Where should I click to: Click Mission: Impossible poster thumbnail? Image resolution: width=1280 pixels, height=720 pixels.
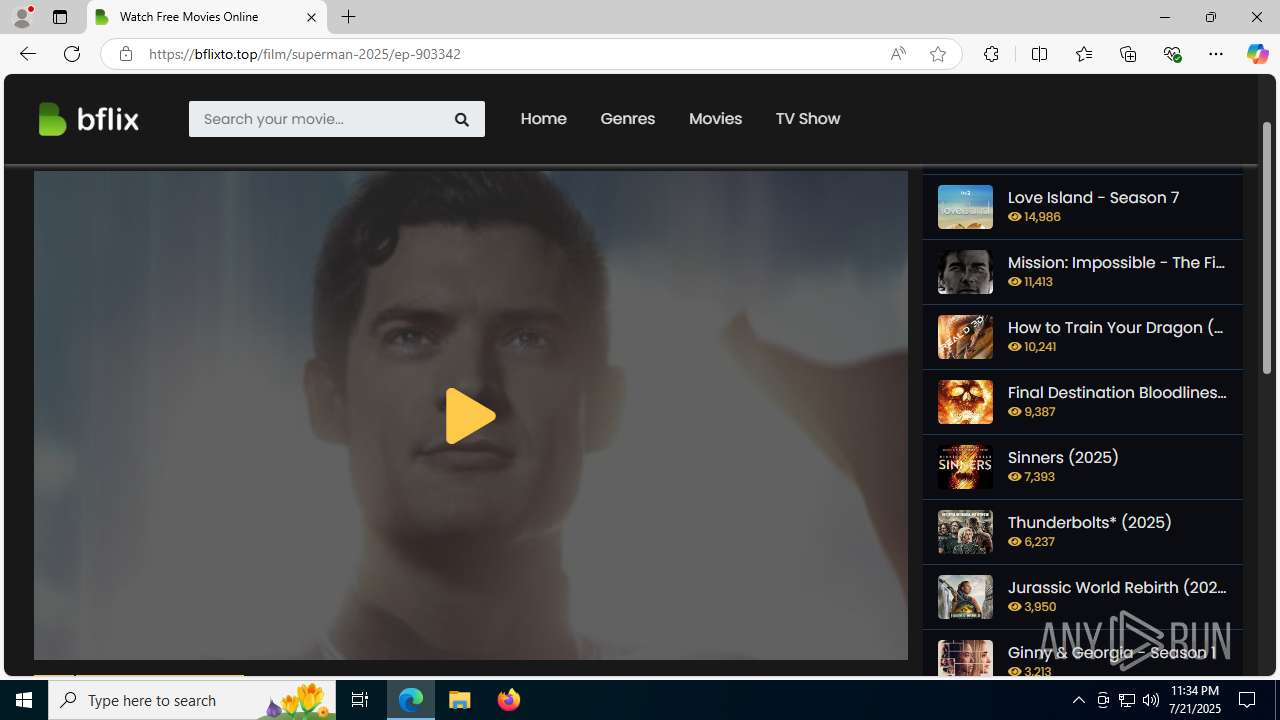coord(965,272)
